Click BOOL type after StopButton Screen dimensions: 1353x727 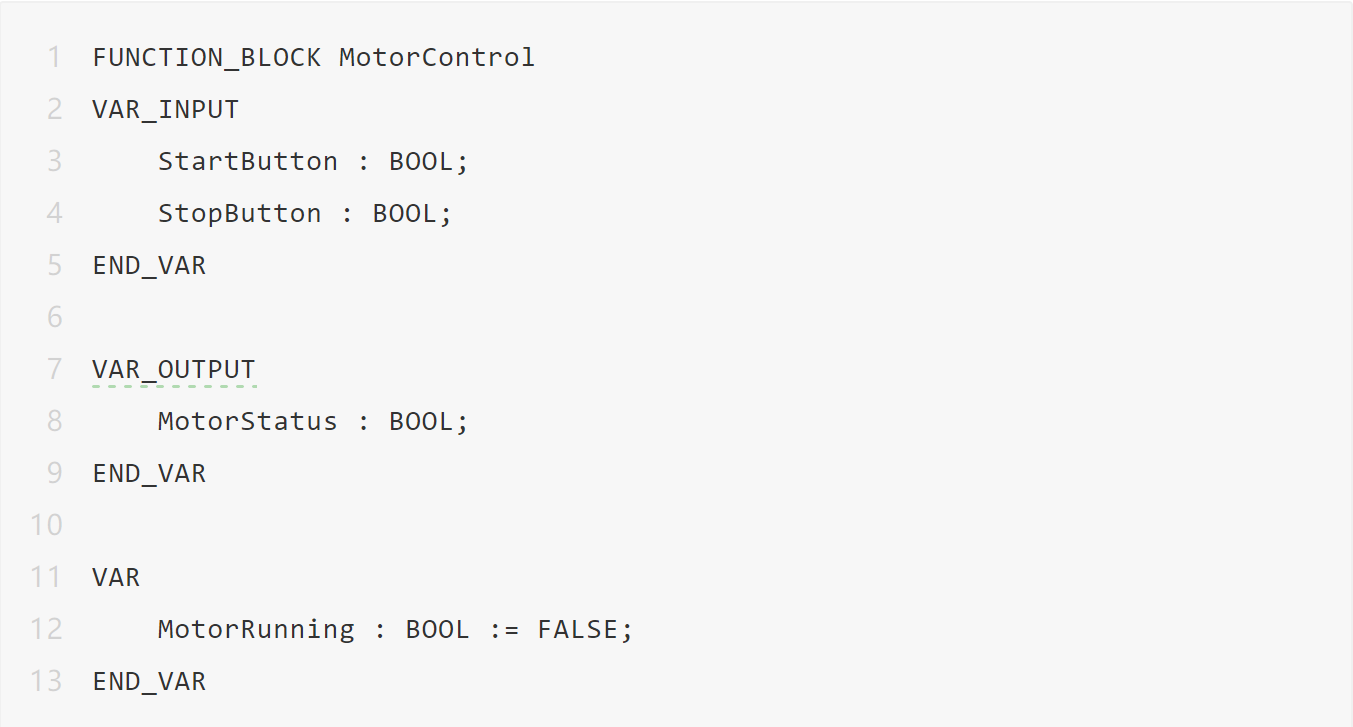[404, 213]
